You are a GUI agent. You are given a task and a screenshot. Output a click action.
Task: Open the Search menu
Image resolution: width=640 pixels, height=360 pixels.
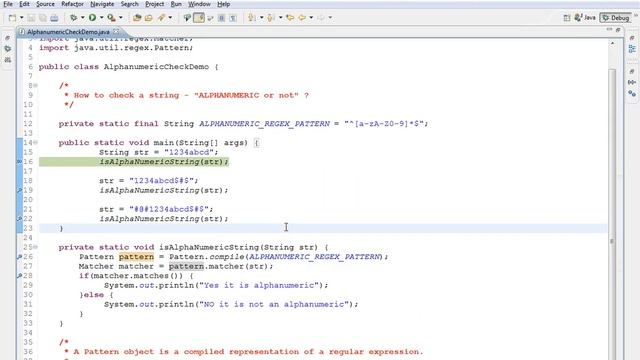pos(129,4)
